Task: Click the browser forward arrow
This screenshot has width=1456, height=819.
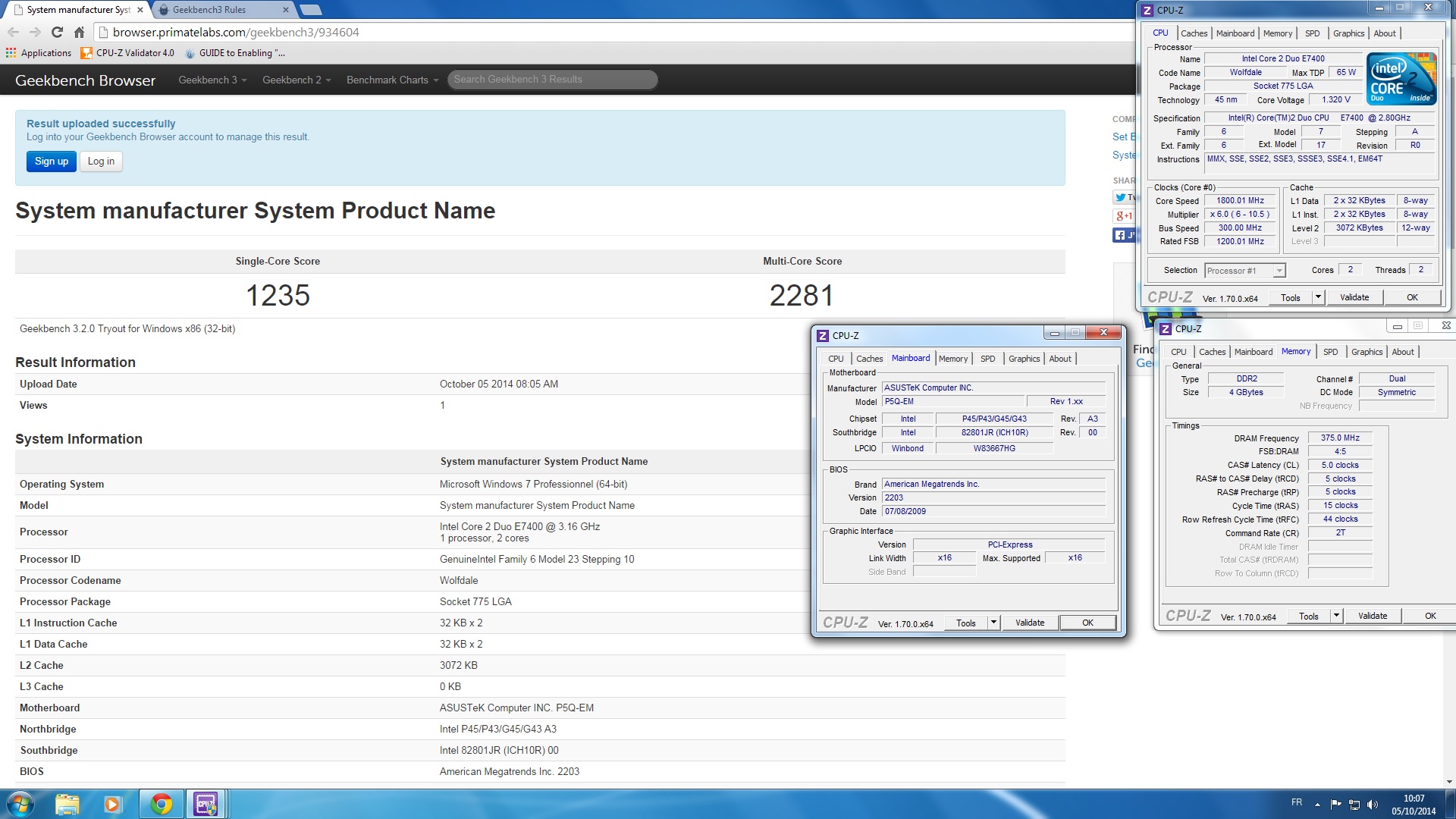Action: (x=35, y=32)
